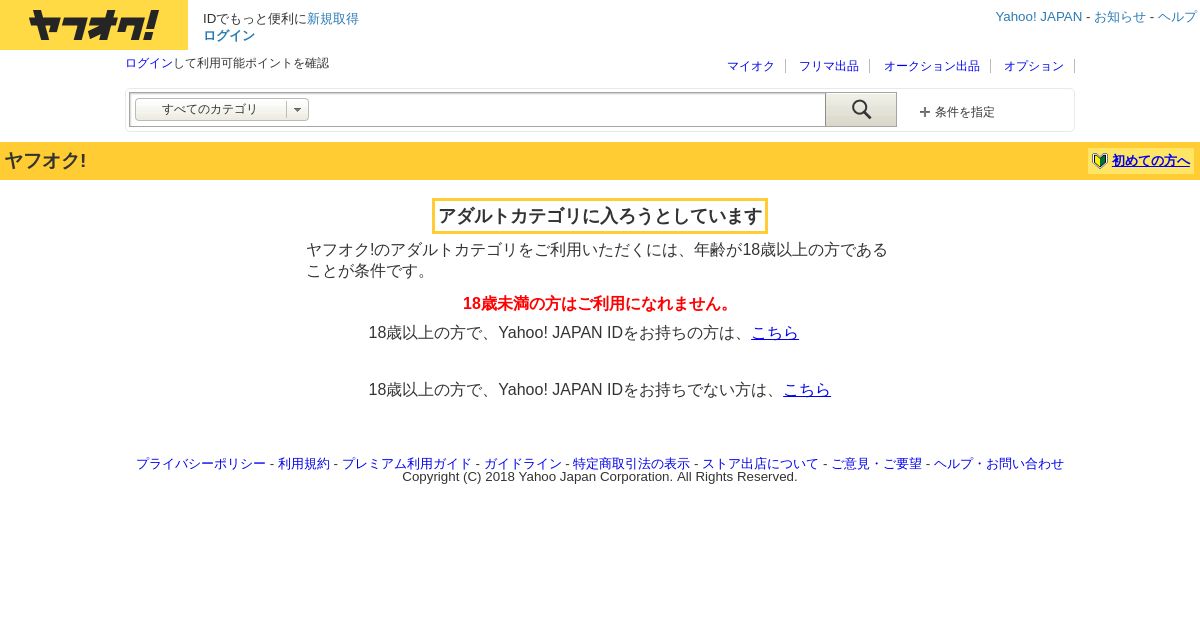Viewport: 1200px width, 630px height.
Task: Open the ヘルプ link at top right
Action: tap(1177, 17)
